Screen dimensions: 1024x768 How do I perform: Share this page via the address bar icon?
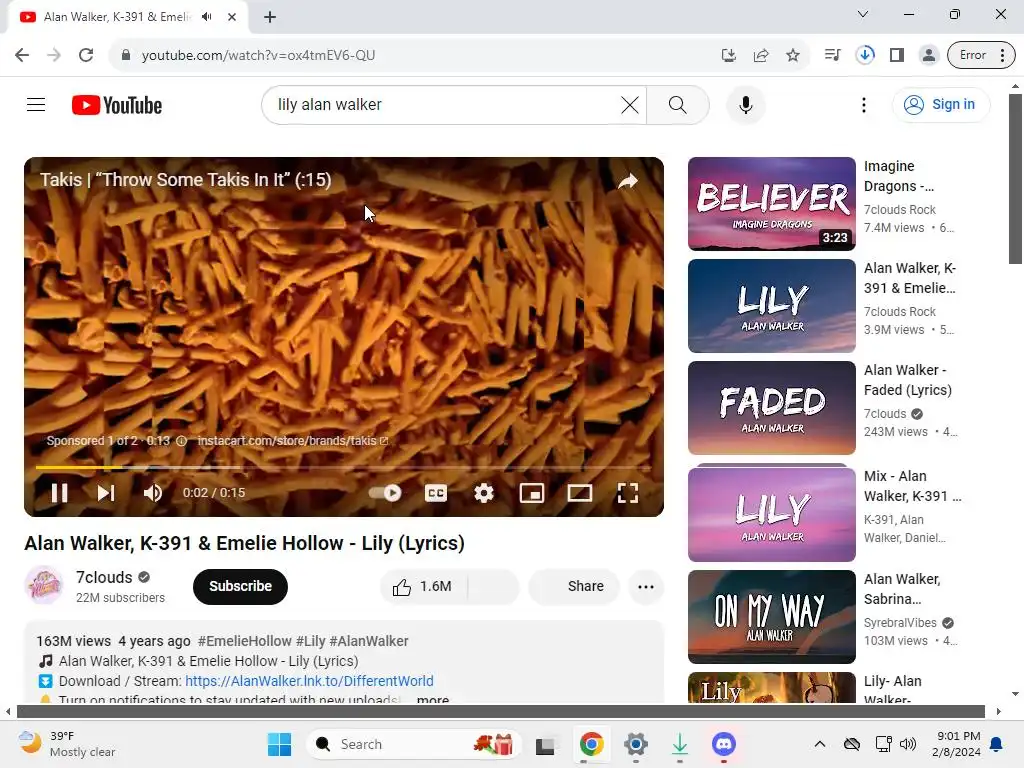(761, 55)
